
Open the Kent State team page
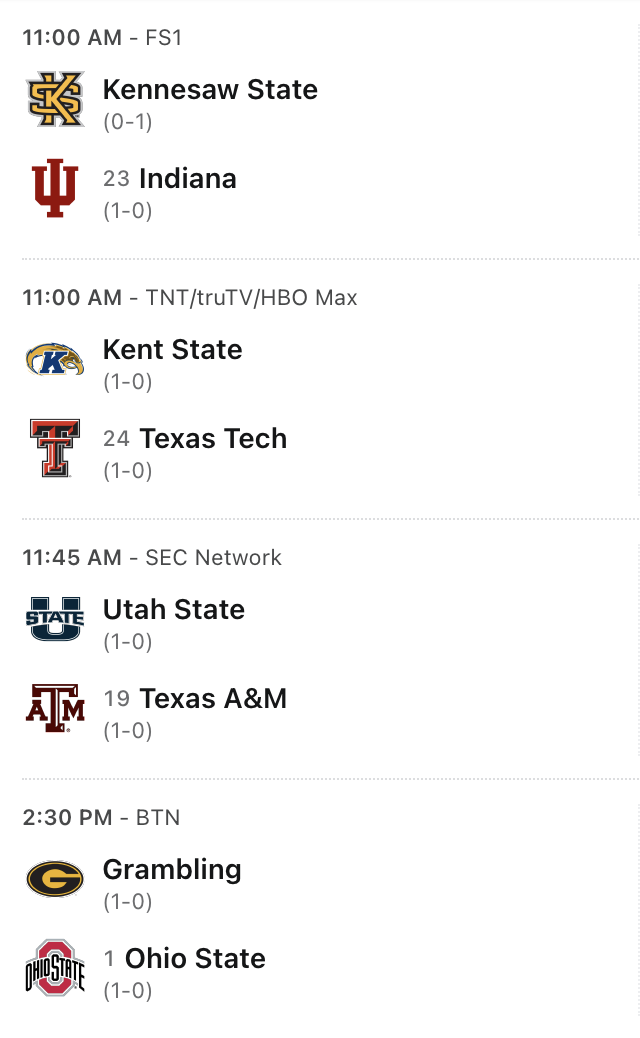(172, 350)
